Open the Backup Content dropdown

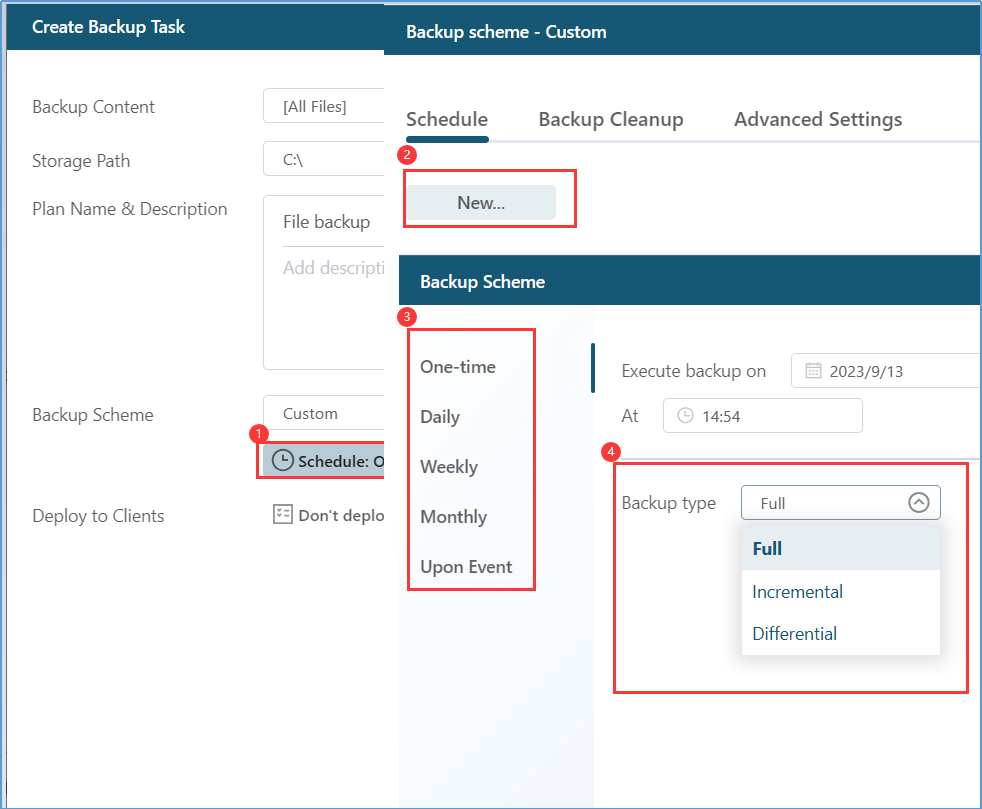[x=324, y=106]
